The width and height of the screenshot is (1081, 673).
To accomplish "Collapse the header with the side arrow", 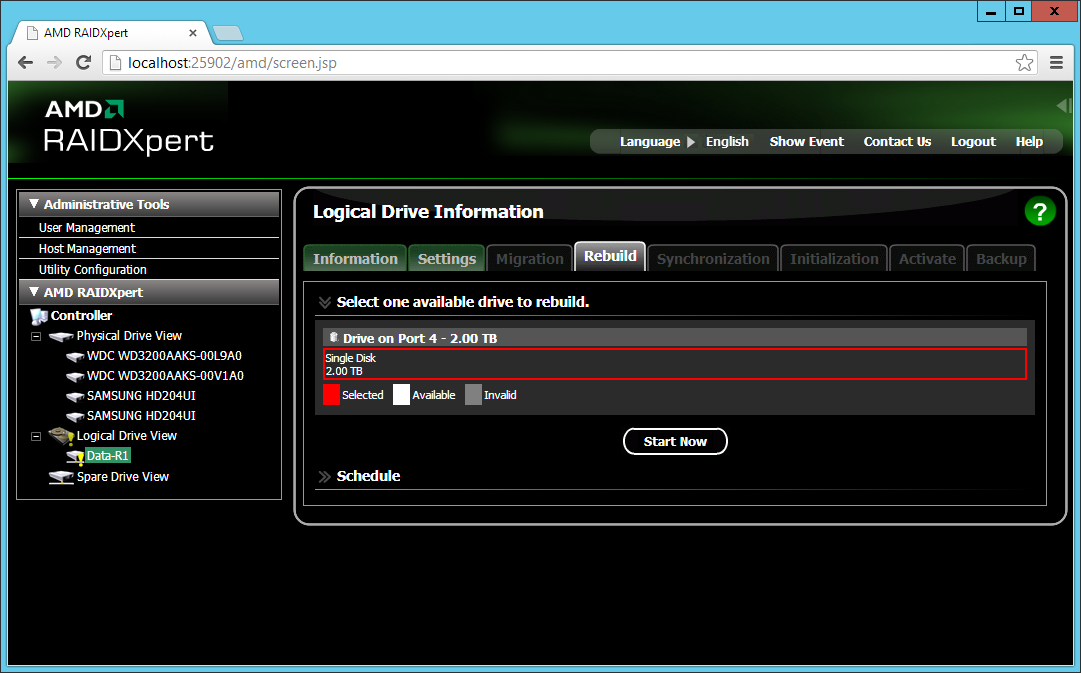I will 1063,106.
